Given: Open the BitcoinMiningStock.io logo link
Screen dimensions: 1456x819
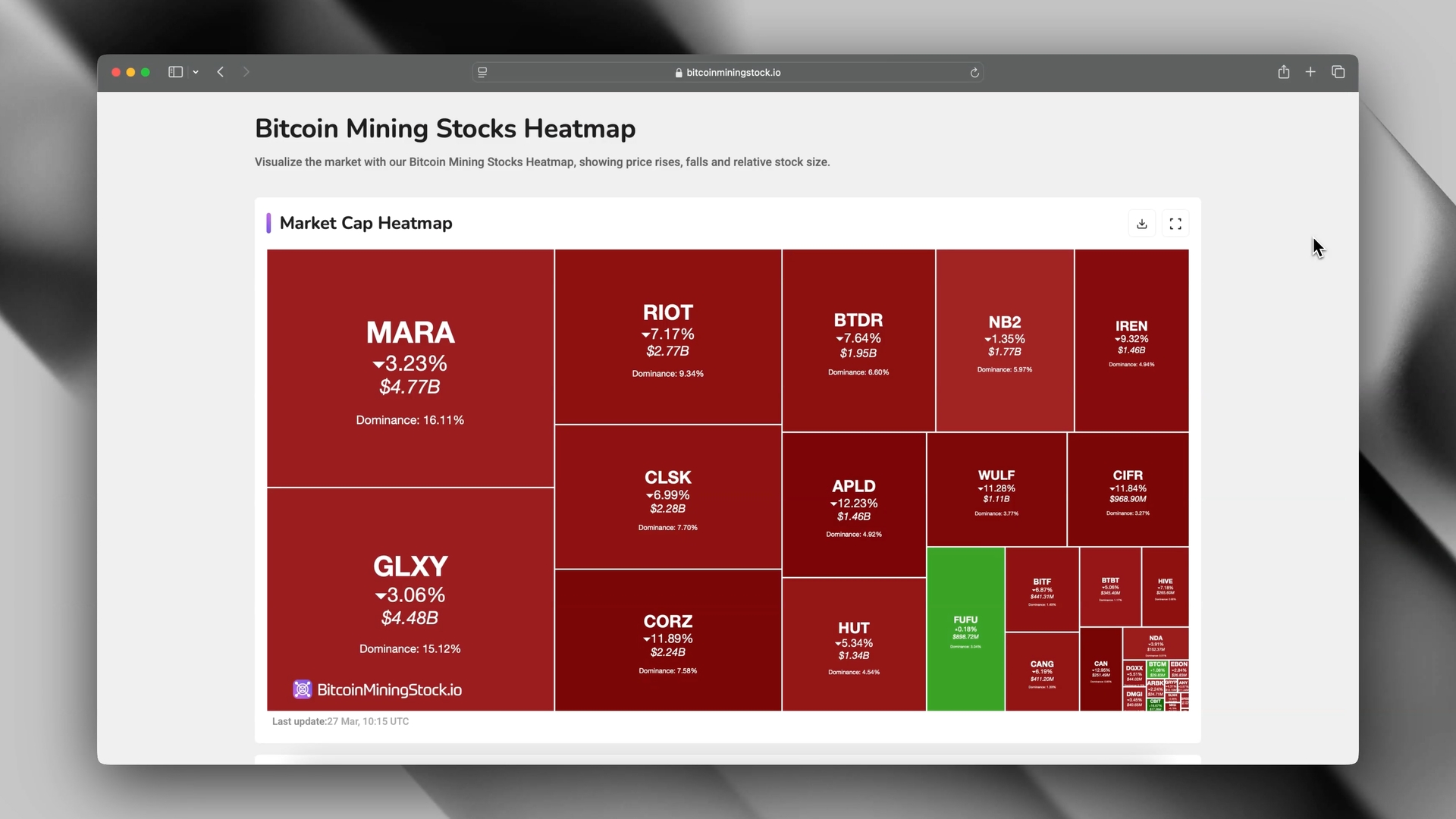Looking at the screenshot, I should click(378, 689).
